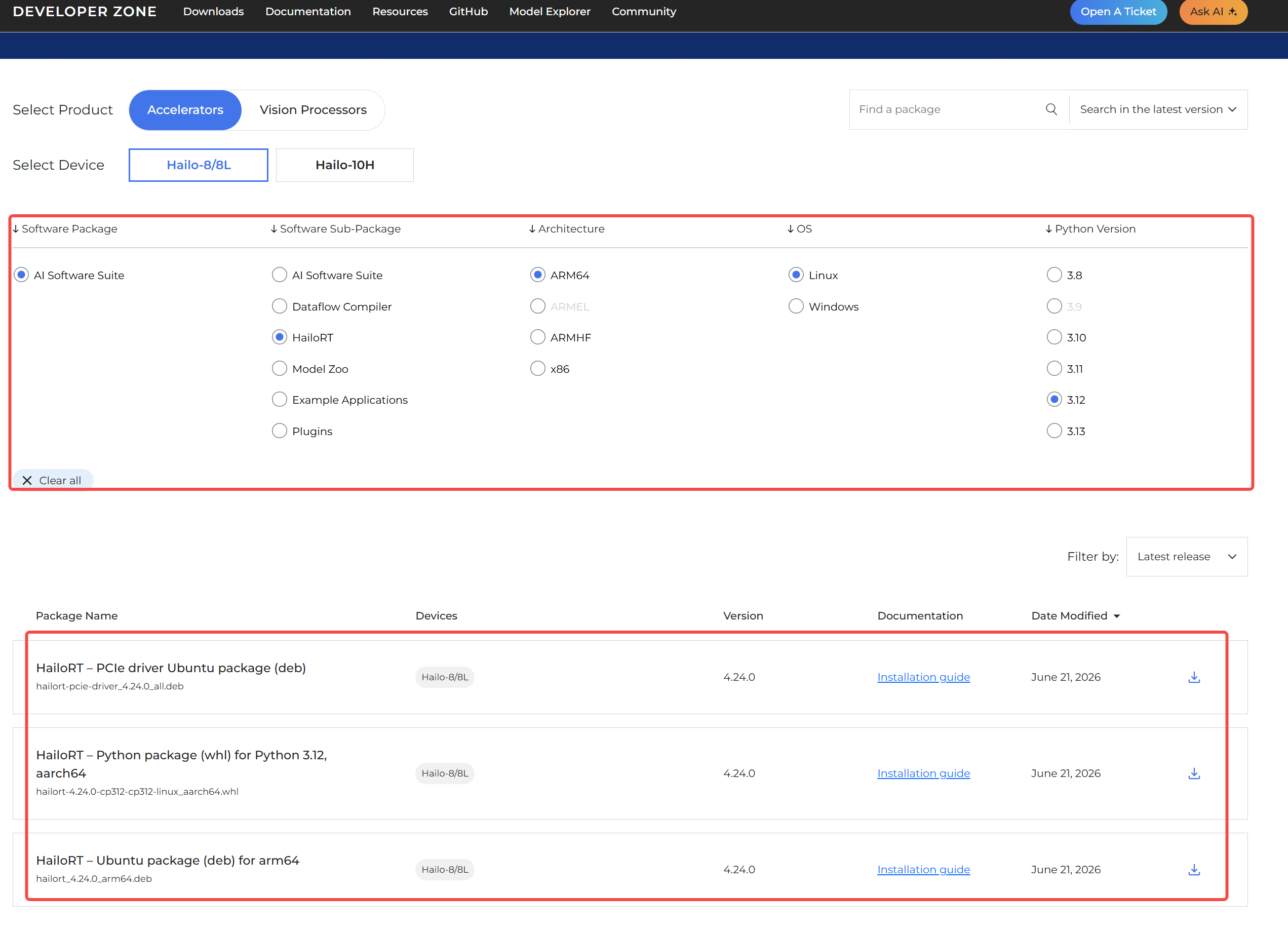Sort by the Date Modified column
Image resolution: width=1288 pixels, height=931 pixels.
(x=1075, y=616)
